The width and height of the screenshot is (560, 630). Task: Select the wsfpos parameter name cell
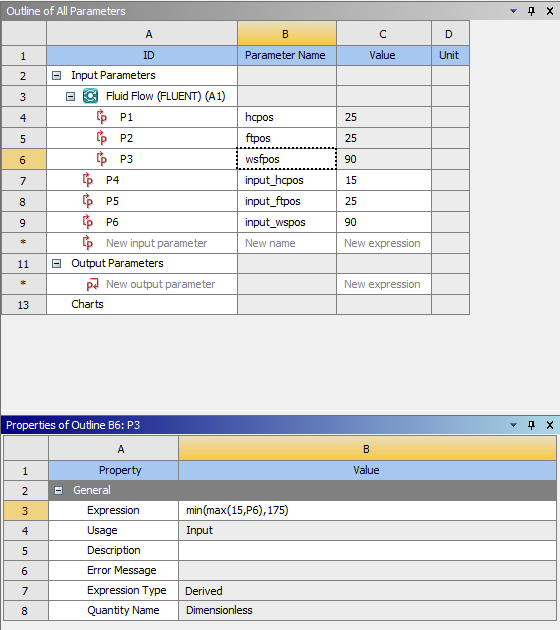click(287, 159)
